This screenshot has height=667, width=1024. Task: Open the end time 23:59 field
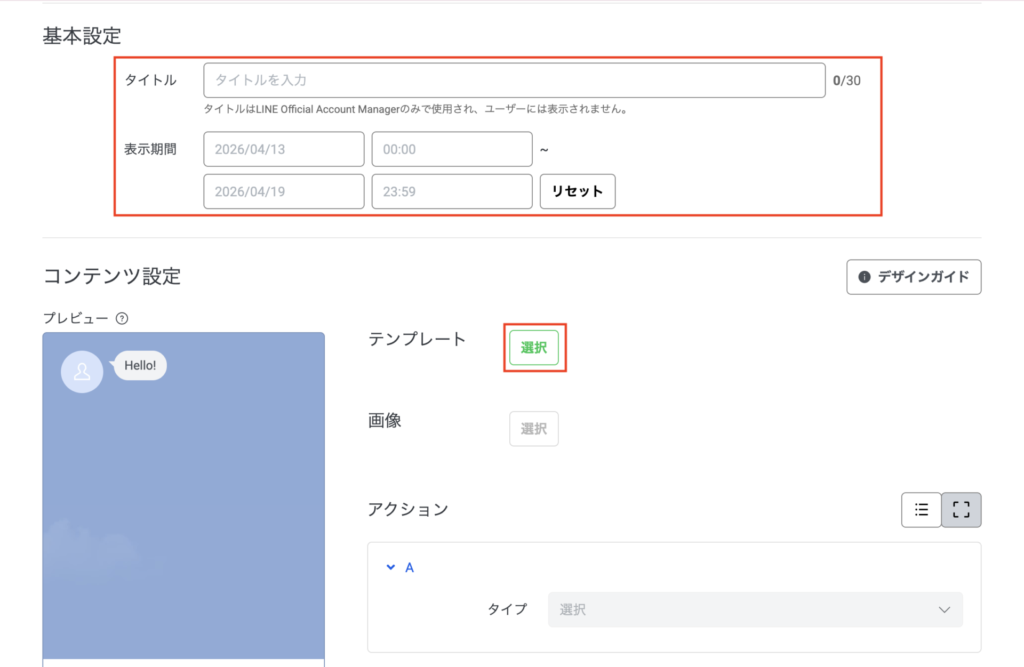452,191
